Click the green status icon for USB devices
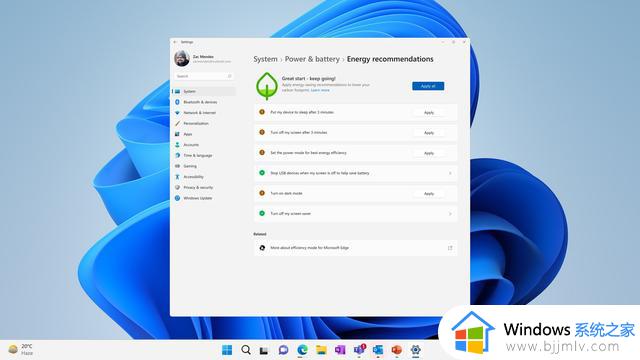 262,173
